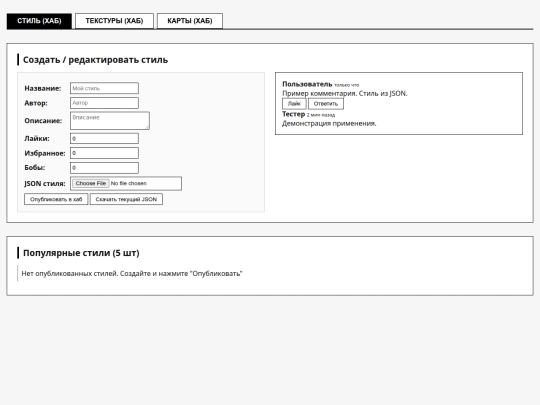Click the '2 мин назад' timestamp
The height and width of the screenshot is (405, 540).
[321, 115]
